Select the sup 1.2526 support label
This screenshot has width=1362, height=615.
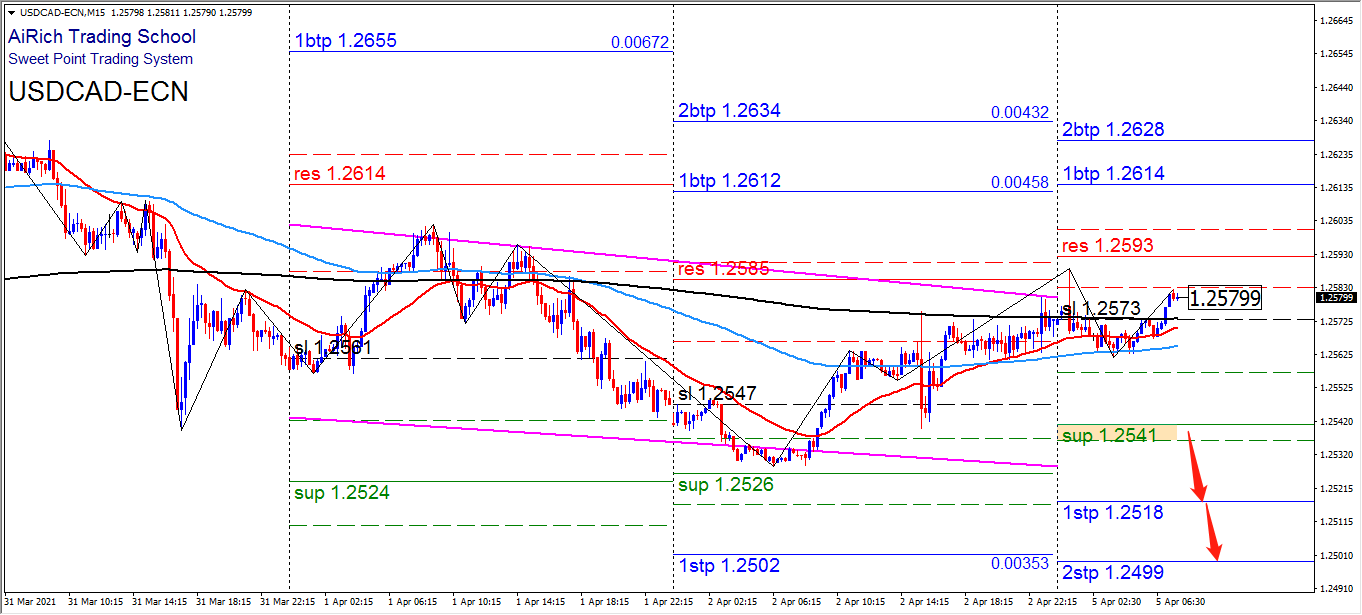point(726,485)
